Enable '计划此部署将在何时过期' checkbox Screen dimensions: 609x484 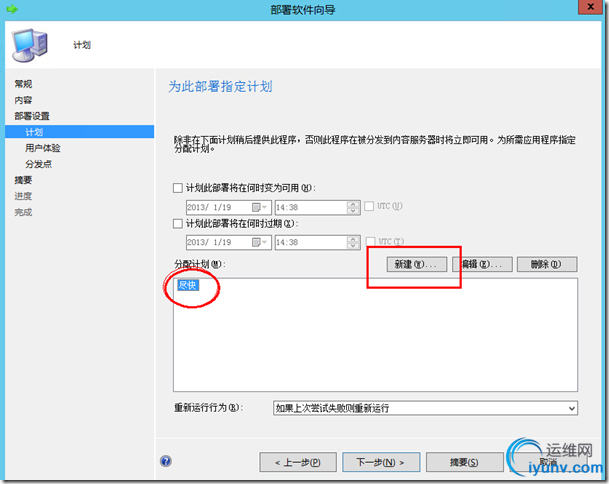(x=177, y=223)
